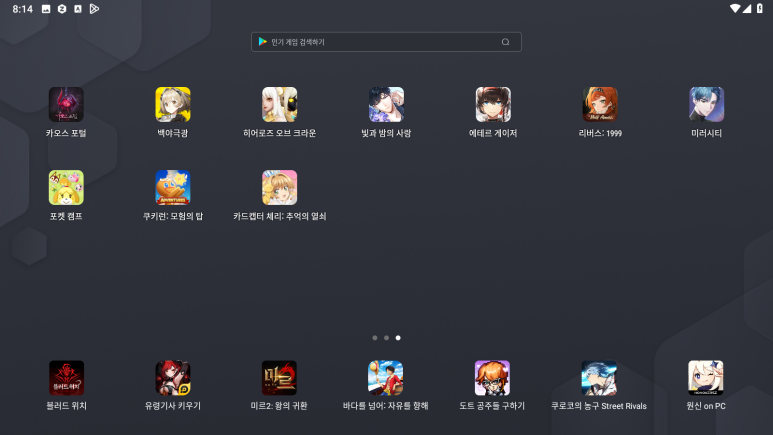Viewport: 773px width, 435px height.
Task: Launch the 포켓 캠프 app icon
Action: (x=66, y=187)
